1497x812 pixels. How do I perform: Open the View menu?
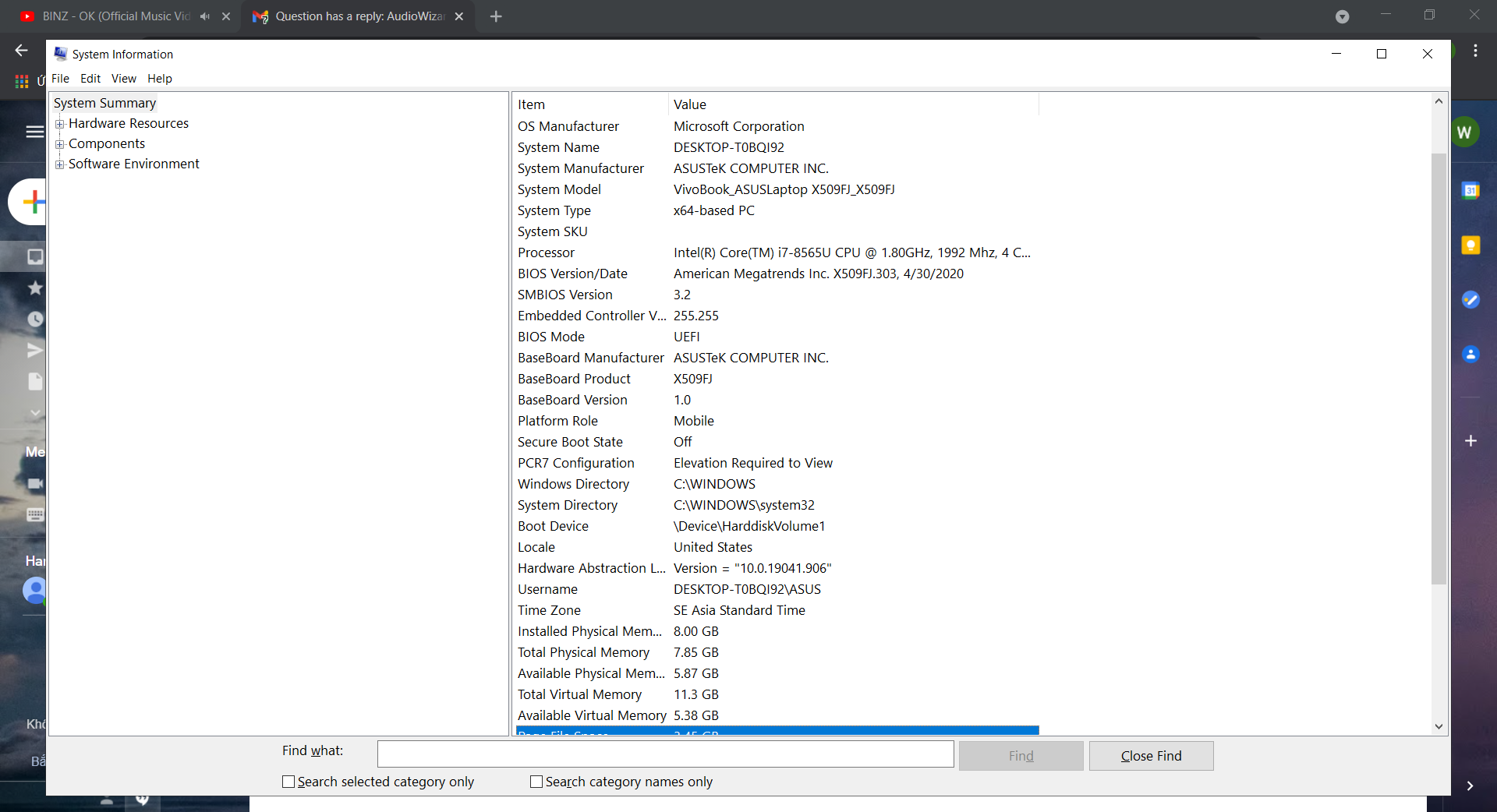[123, 79]
